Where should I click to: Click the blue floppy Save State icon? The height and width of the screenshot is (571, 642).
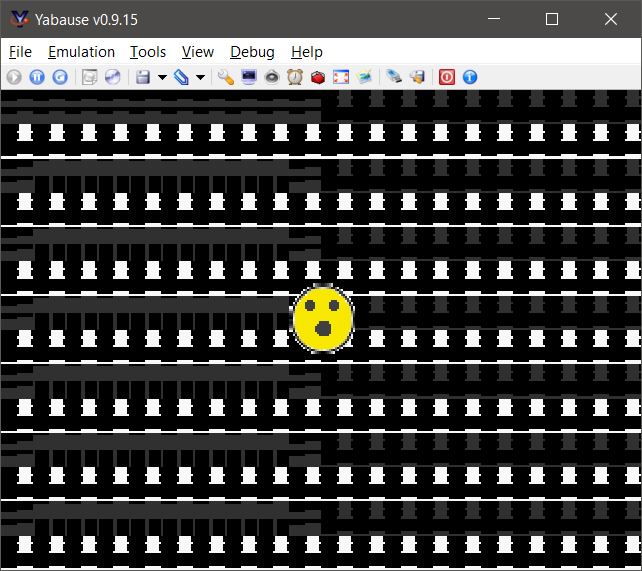coord(143,77)
